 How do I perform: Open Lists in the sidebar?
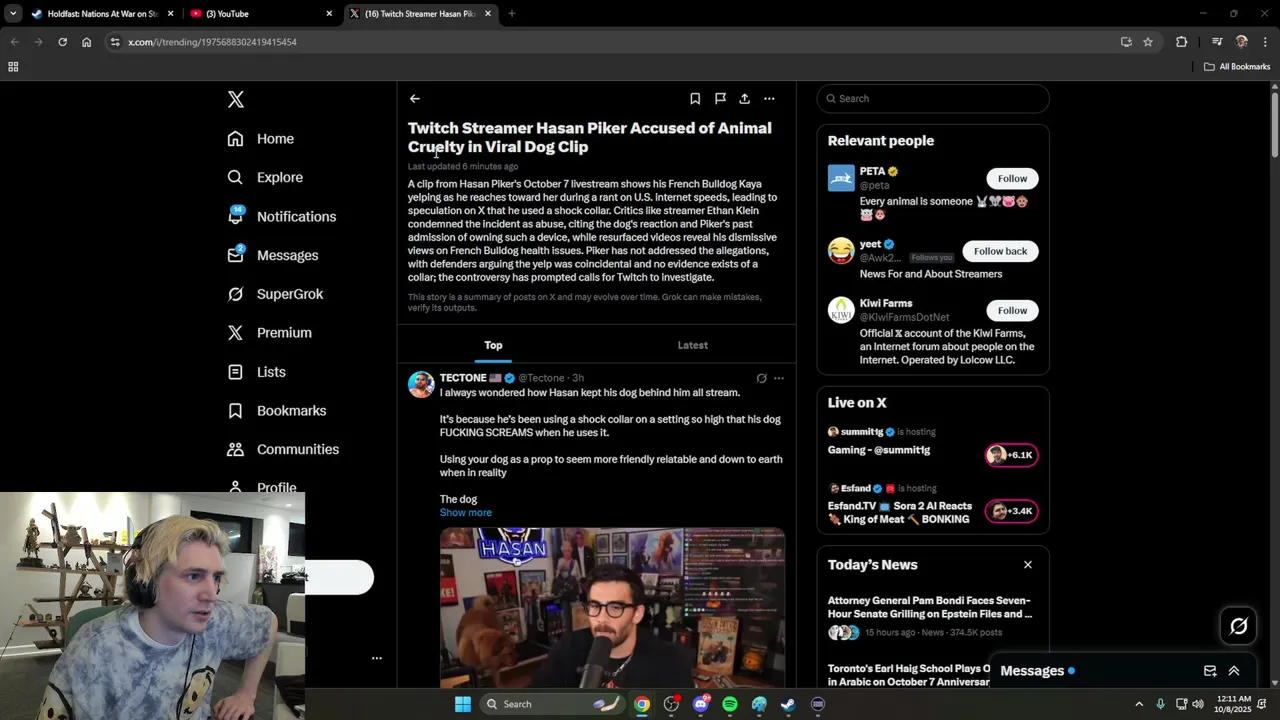pos(256,372)
